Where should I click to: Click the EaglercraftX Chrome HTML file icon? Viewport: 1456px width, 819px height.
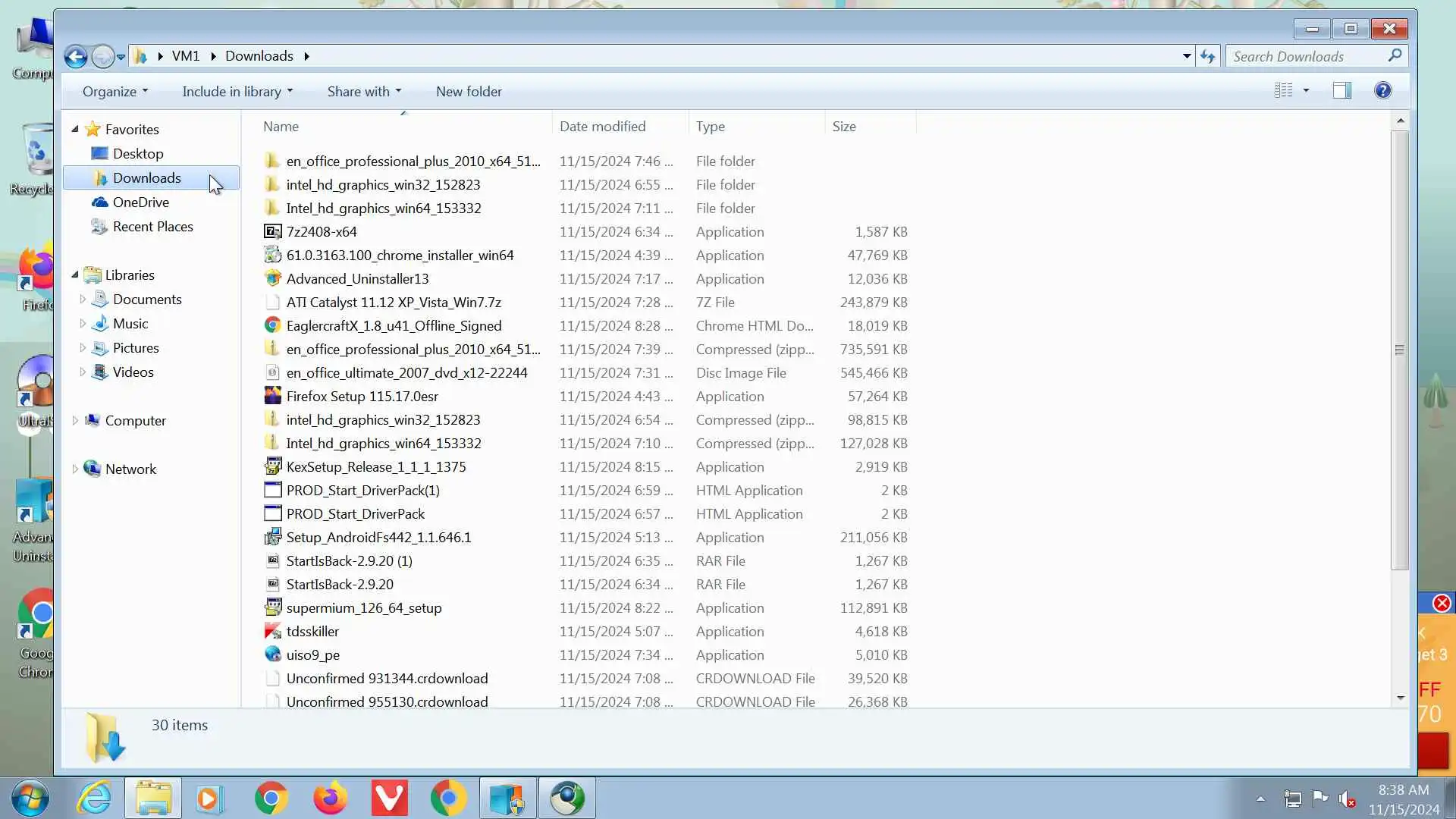272,325
